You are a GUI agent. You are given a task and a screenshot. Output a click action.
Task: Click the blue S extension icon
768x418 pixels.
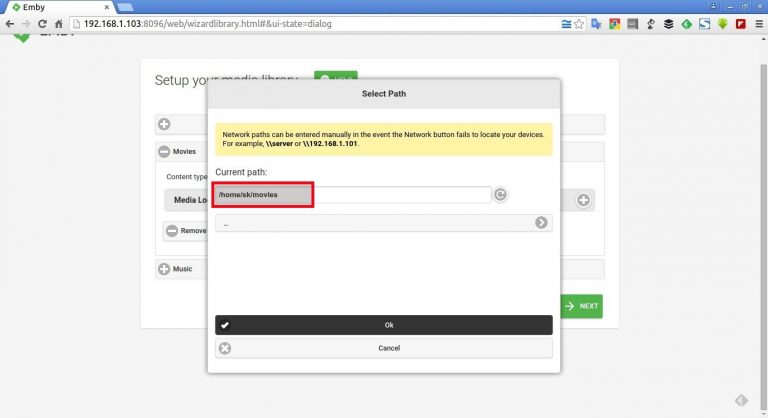point(704,24)
